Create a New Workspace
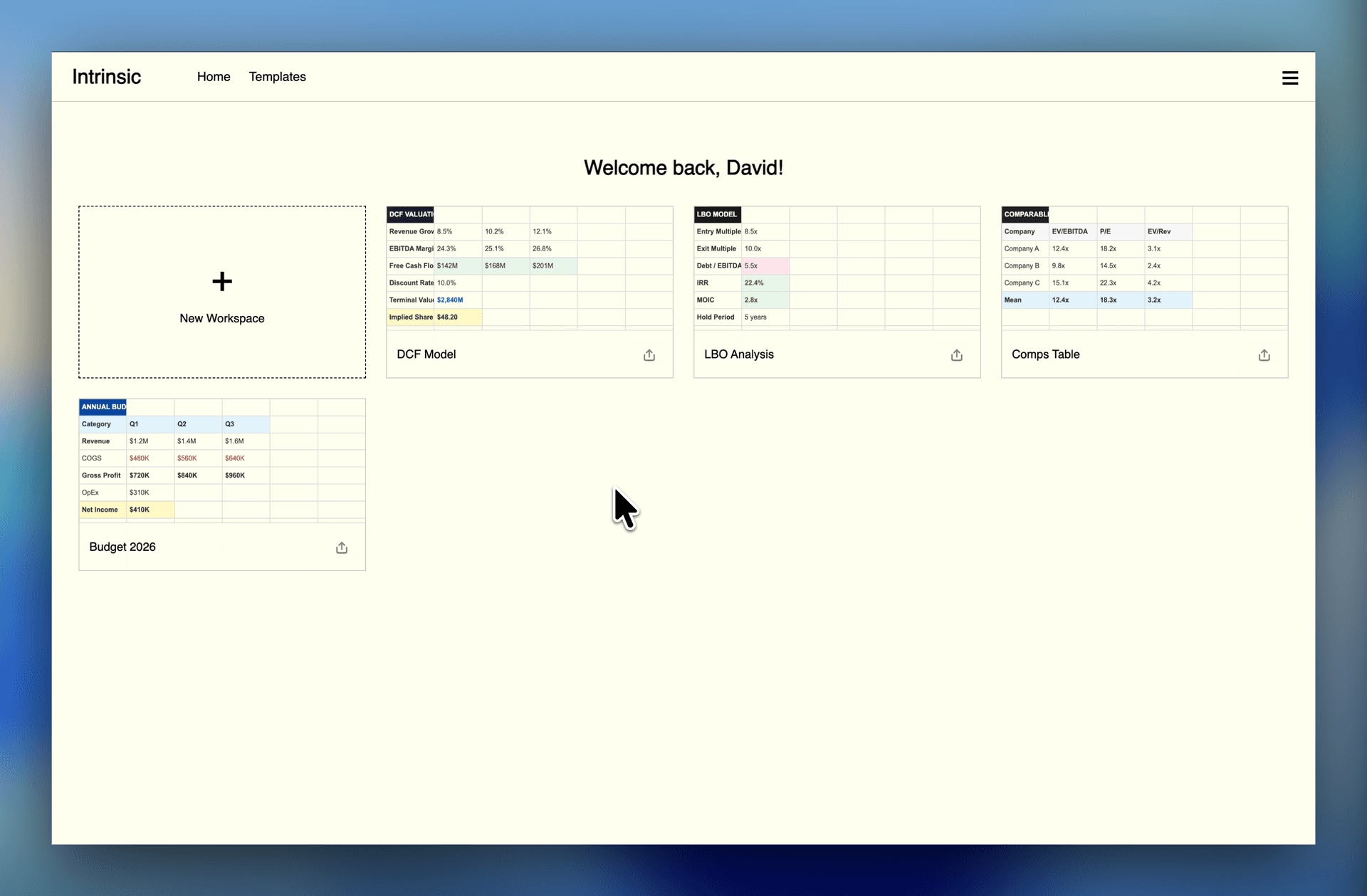Viewport: 1367px width, 896px height. 221,292
